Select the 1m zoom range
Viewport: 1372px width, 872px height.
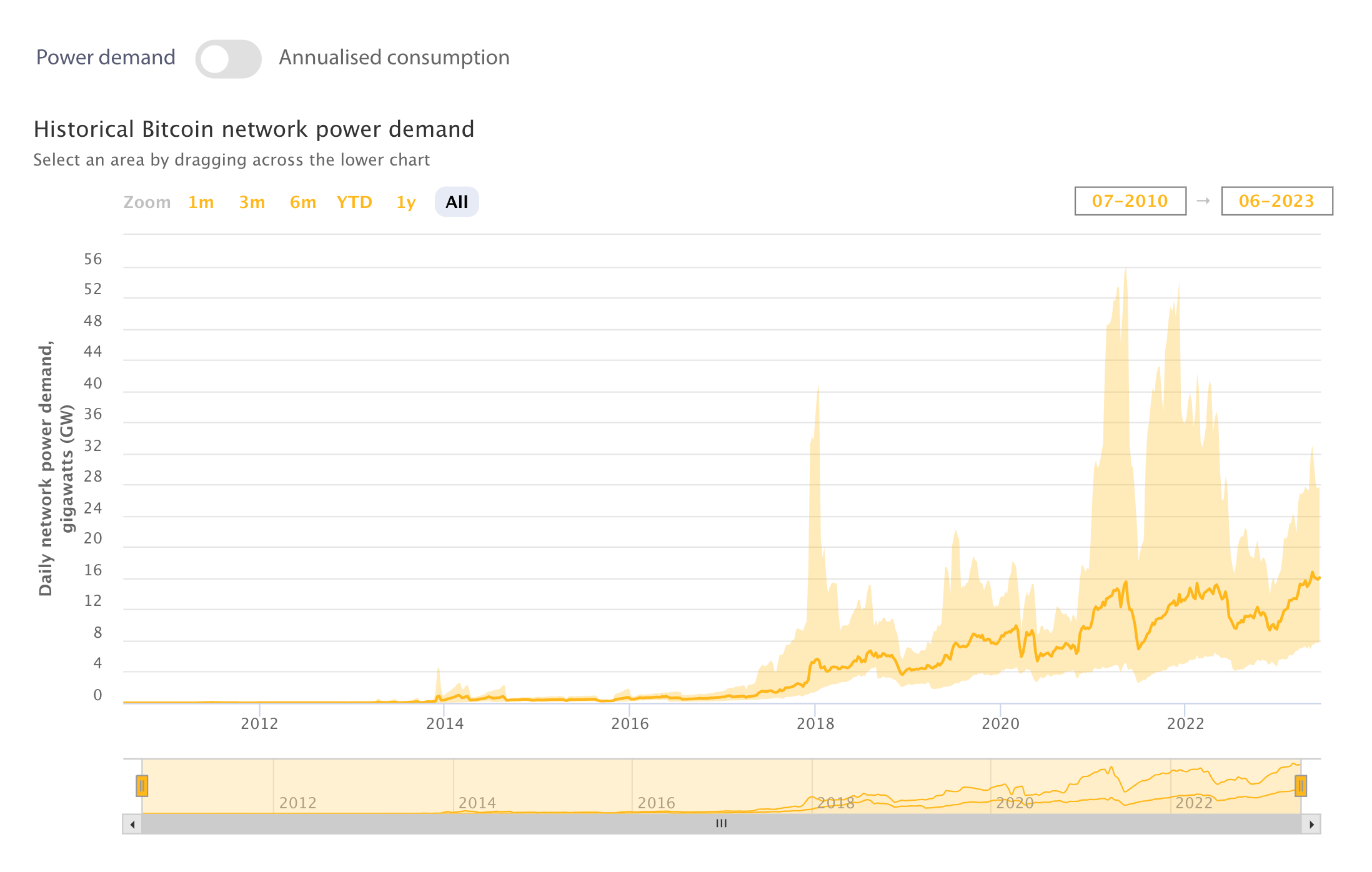point(201,202)
